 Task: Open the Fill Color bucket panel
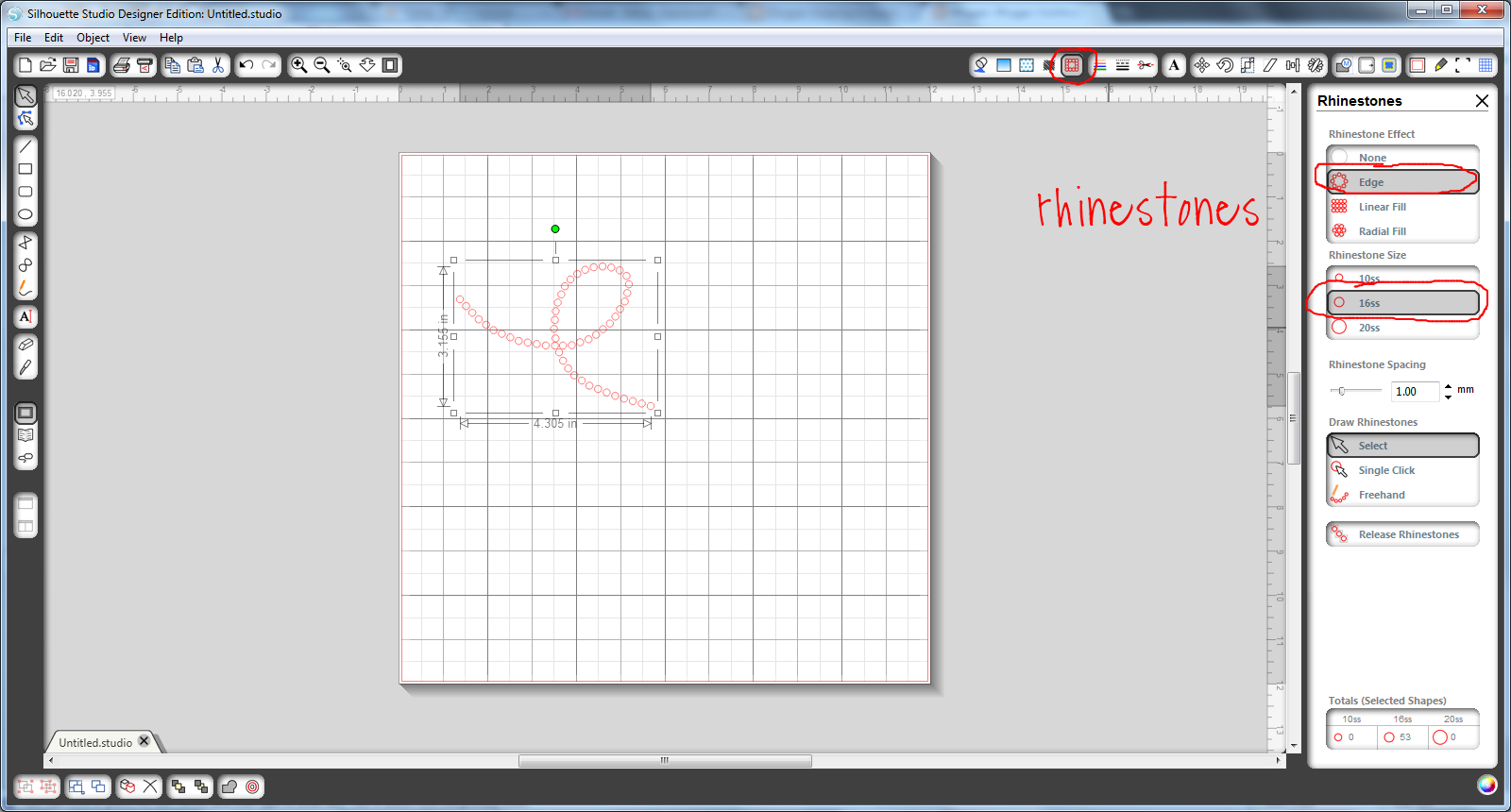[x=981, y=65]
